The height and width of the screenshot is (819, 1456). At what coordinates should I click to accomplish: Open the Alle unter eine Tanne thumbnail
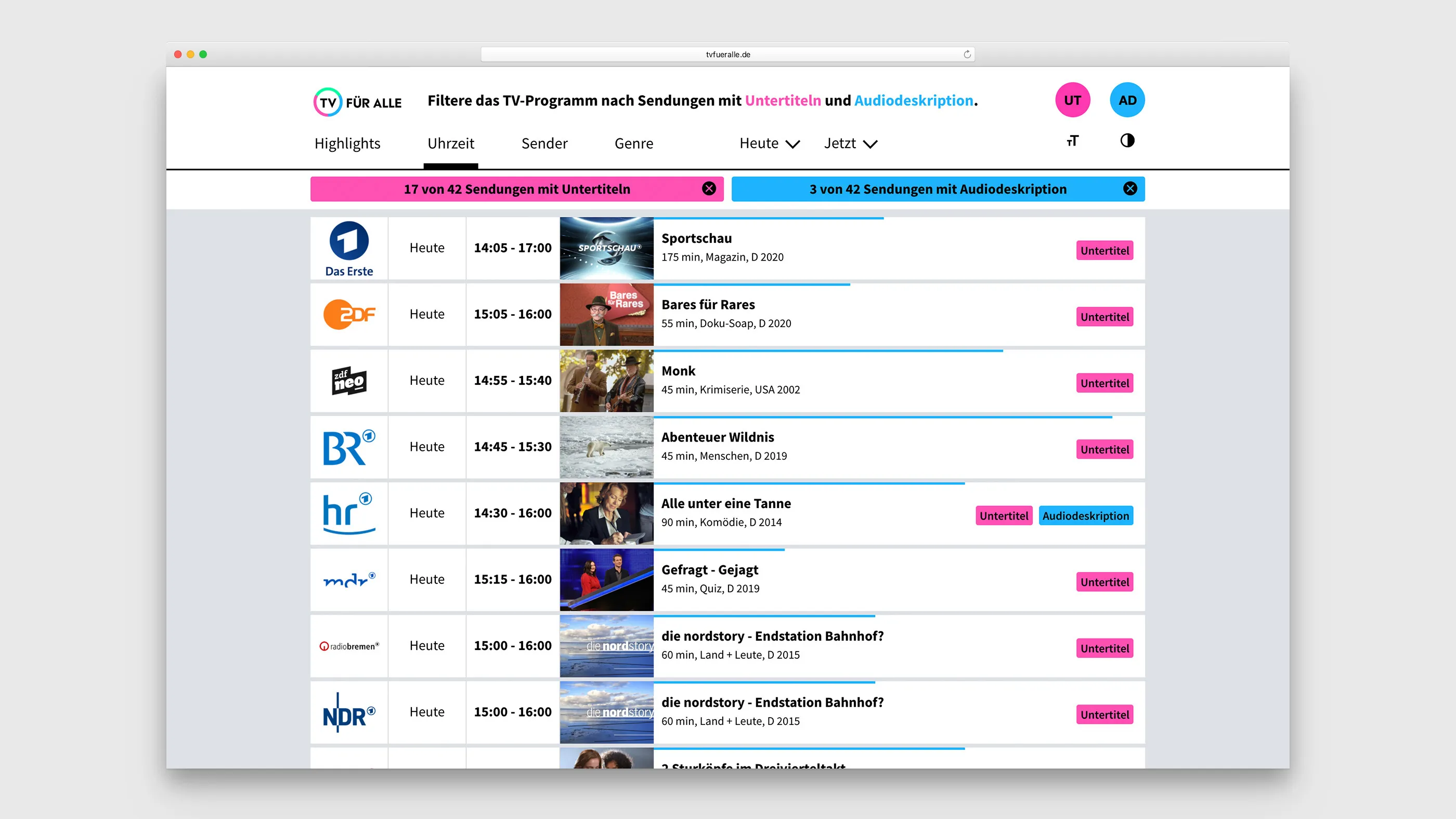point(606,513)
